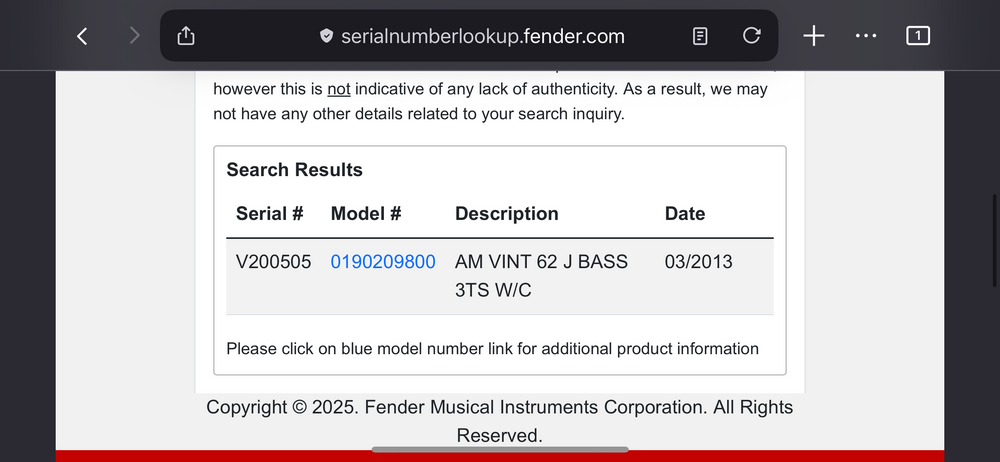Click the Description column header

tap(507, 214)
